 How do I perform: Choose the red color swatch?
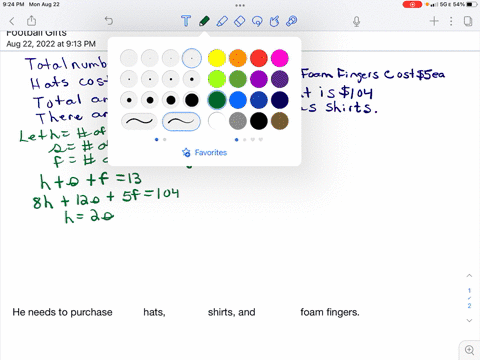259,58
